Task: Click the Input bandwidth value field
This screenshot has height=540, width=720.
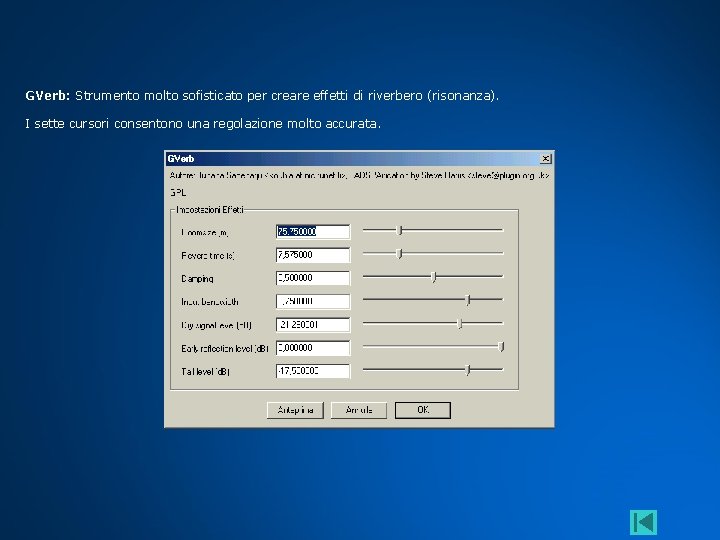Action: tap(313, 301)
